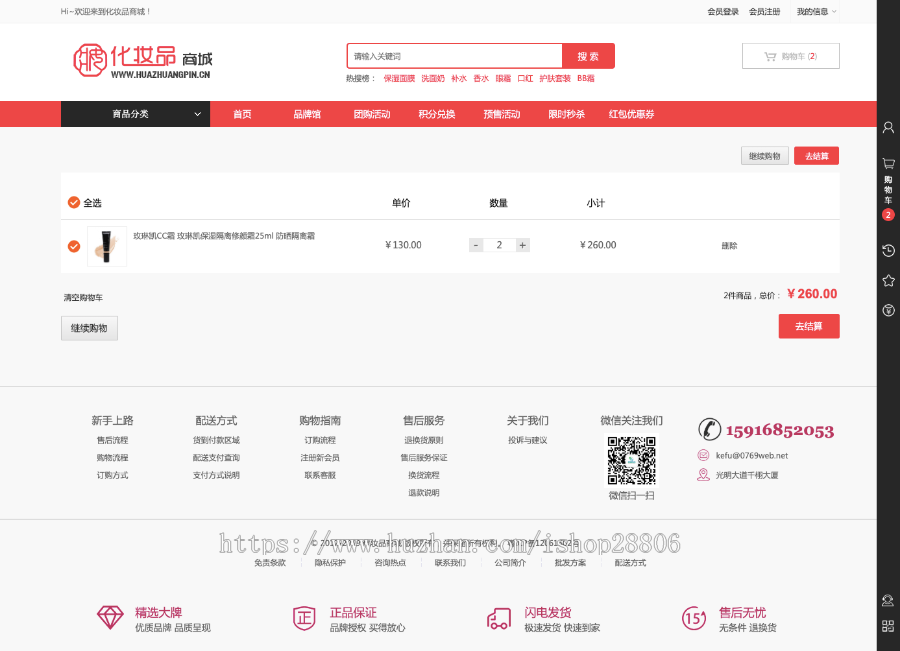
Task: Click the 会员登录 link
Action: 723,11
